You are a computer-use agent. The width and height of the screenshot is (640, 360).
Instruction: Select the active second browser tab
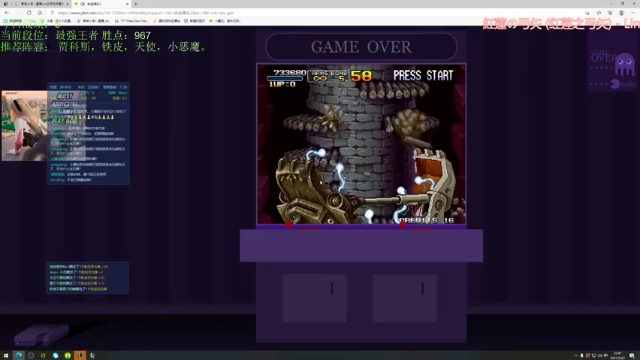(x=101, y=4)
